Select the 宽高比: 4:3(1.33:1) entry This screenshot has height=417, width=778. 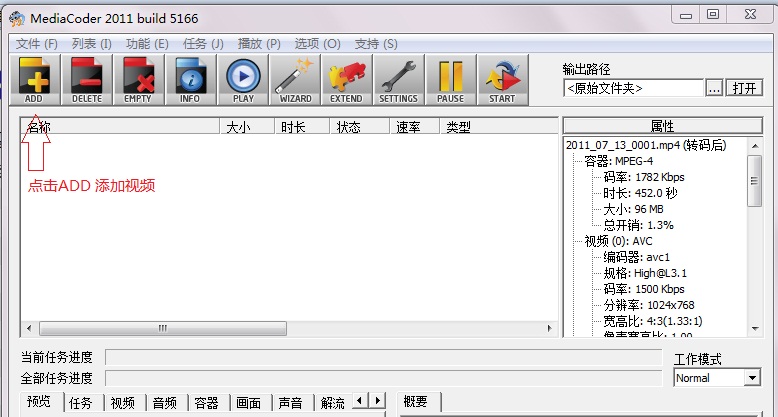[x=653, y=321]
